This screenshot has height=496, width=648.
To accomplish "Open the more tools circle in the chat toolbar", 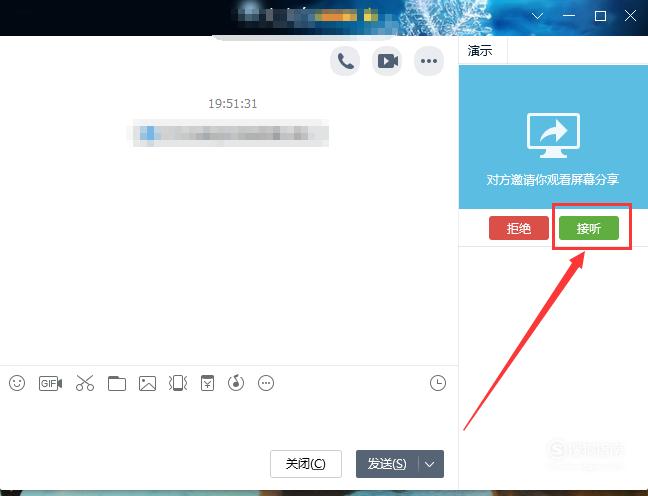I will pos(266,383).
